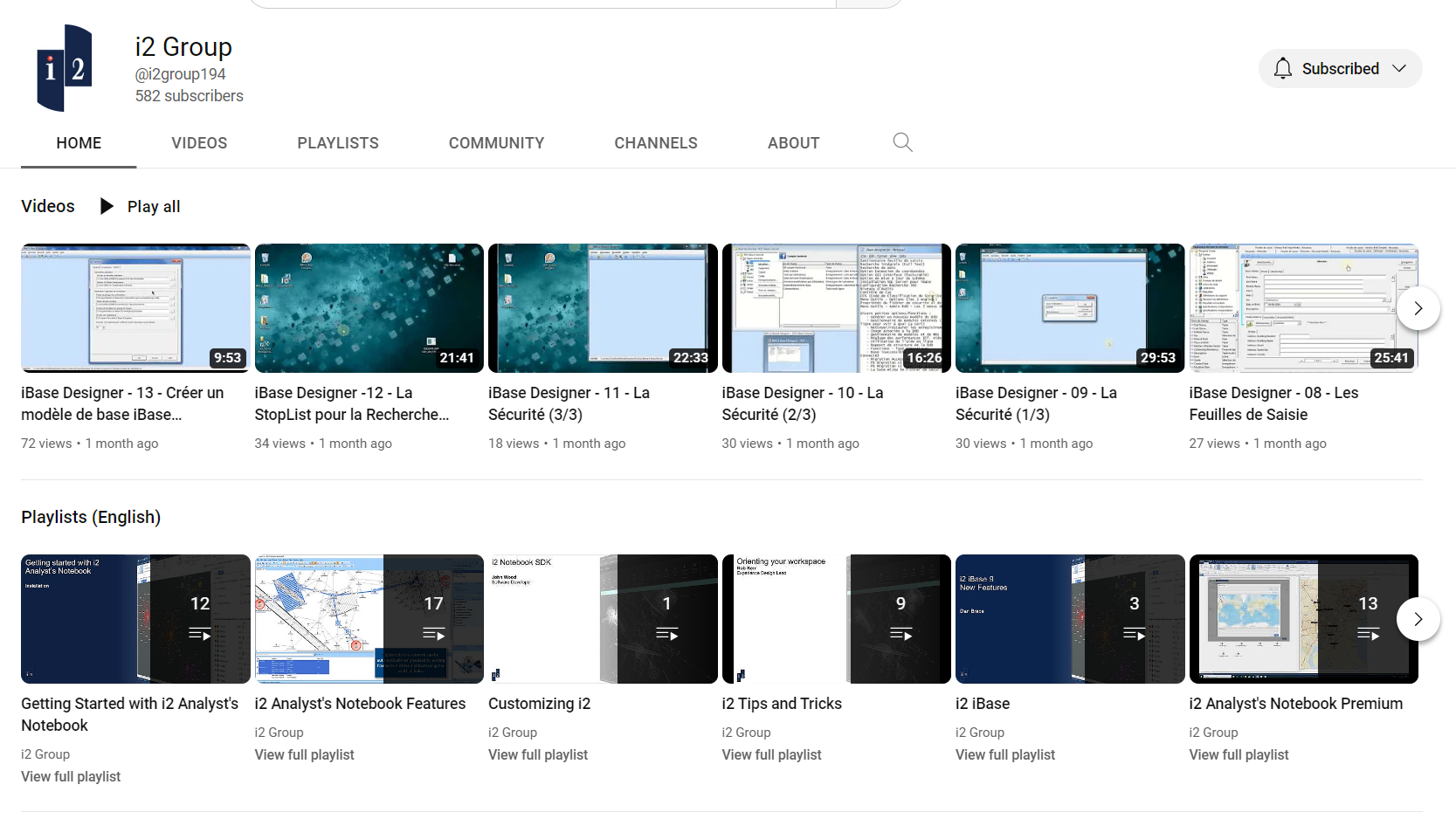Click the i2 Group channel avatar logo
1456x819 pixels.
tap(65, 68)
